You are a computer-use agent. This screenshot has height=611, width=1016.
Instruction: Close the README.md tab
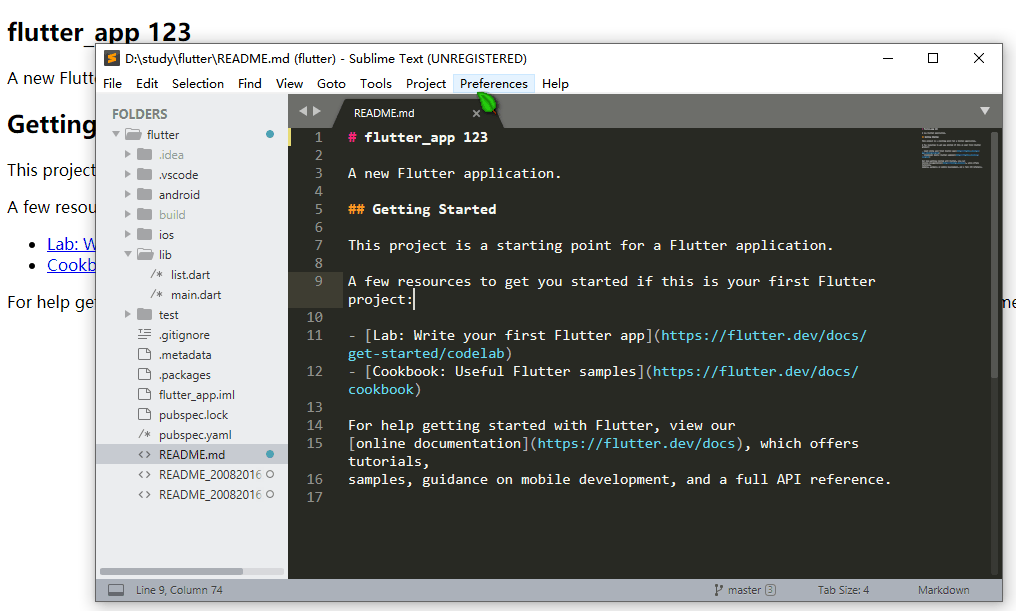click(x=476, y=113)
